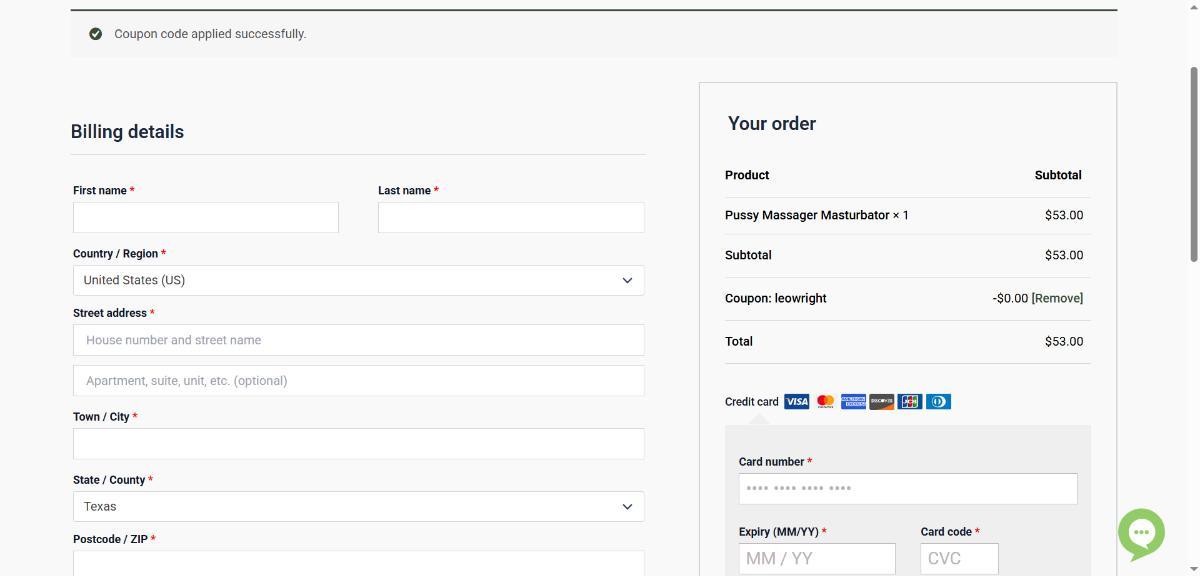Click the Discover card icon
Screen dimensions: 1200x576
(x=881, y=402)
